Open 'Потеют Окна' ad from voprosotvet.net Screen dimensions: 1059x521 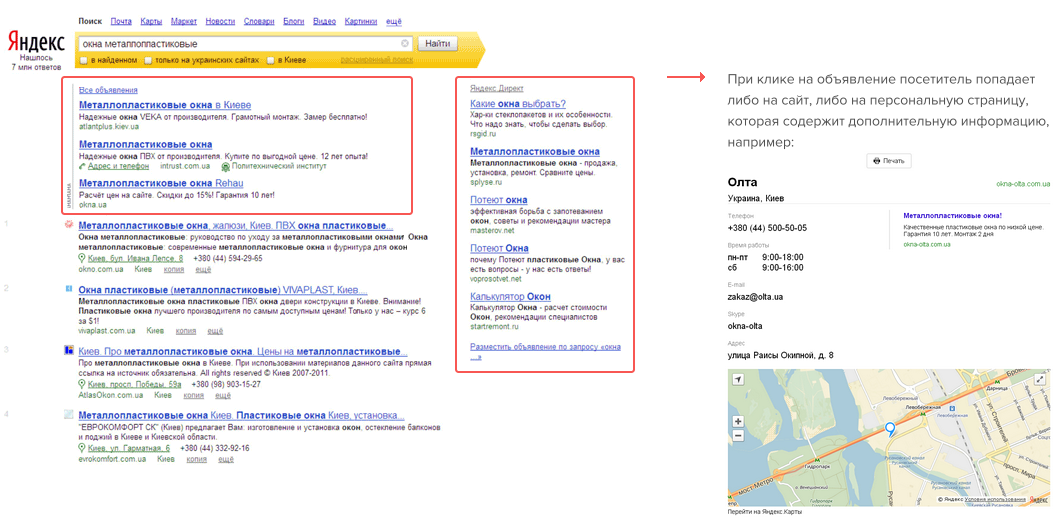[499, 248]
